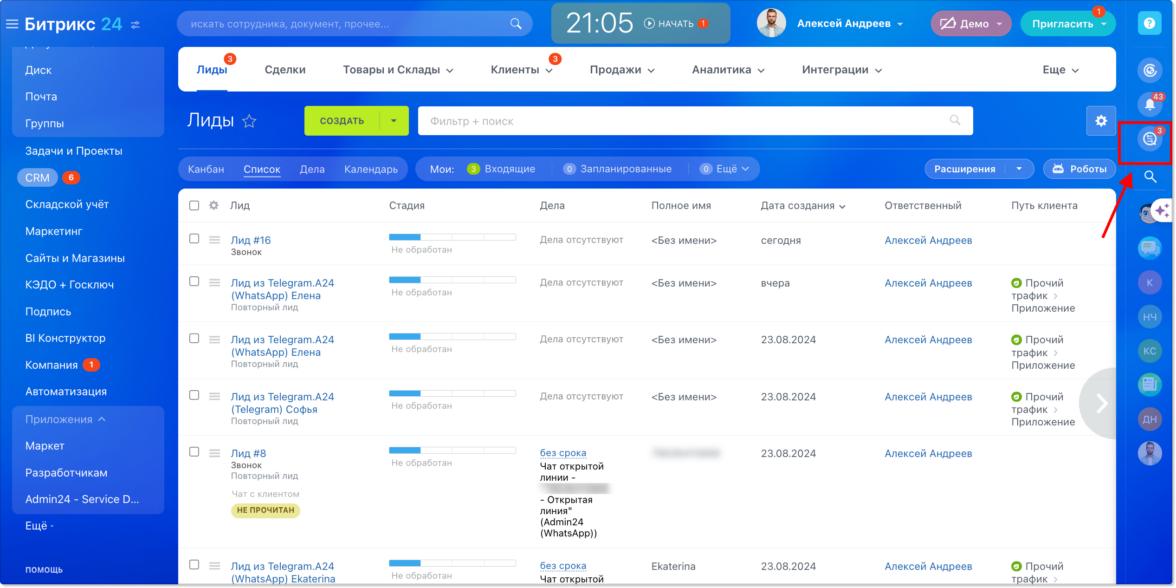Click the help question mark icon
This screenshot has width=1176, height=588.
click(x=1150, y=24)
